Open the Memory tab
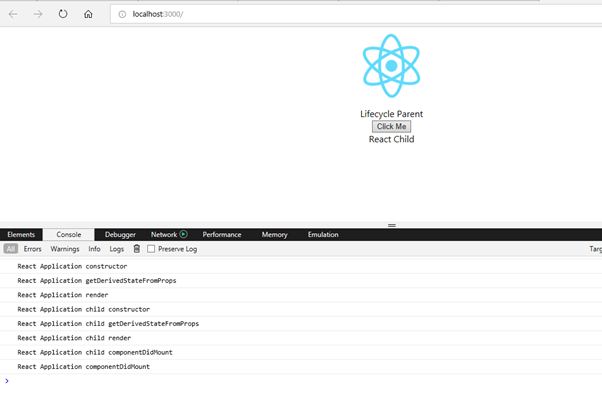This screenshot has width=602, height=393. [275, 234]
